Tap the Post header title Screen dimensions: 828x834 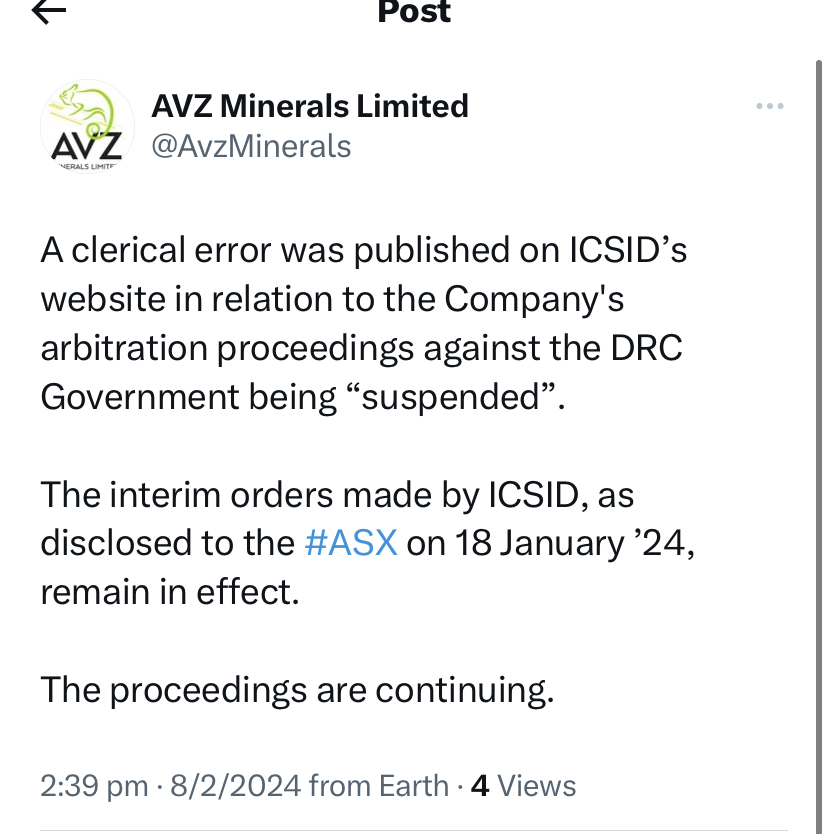point(414,12)
